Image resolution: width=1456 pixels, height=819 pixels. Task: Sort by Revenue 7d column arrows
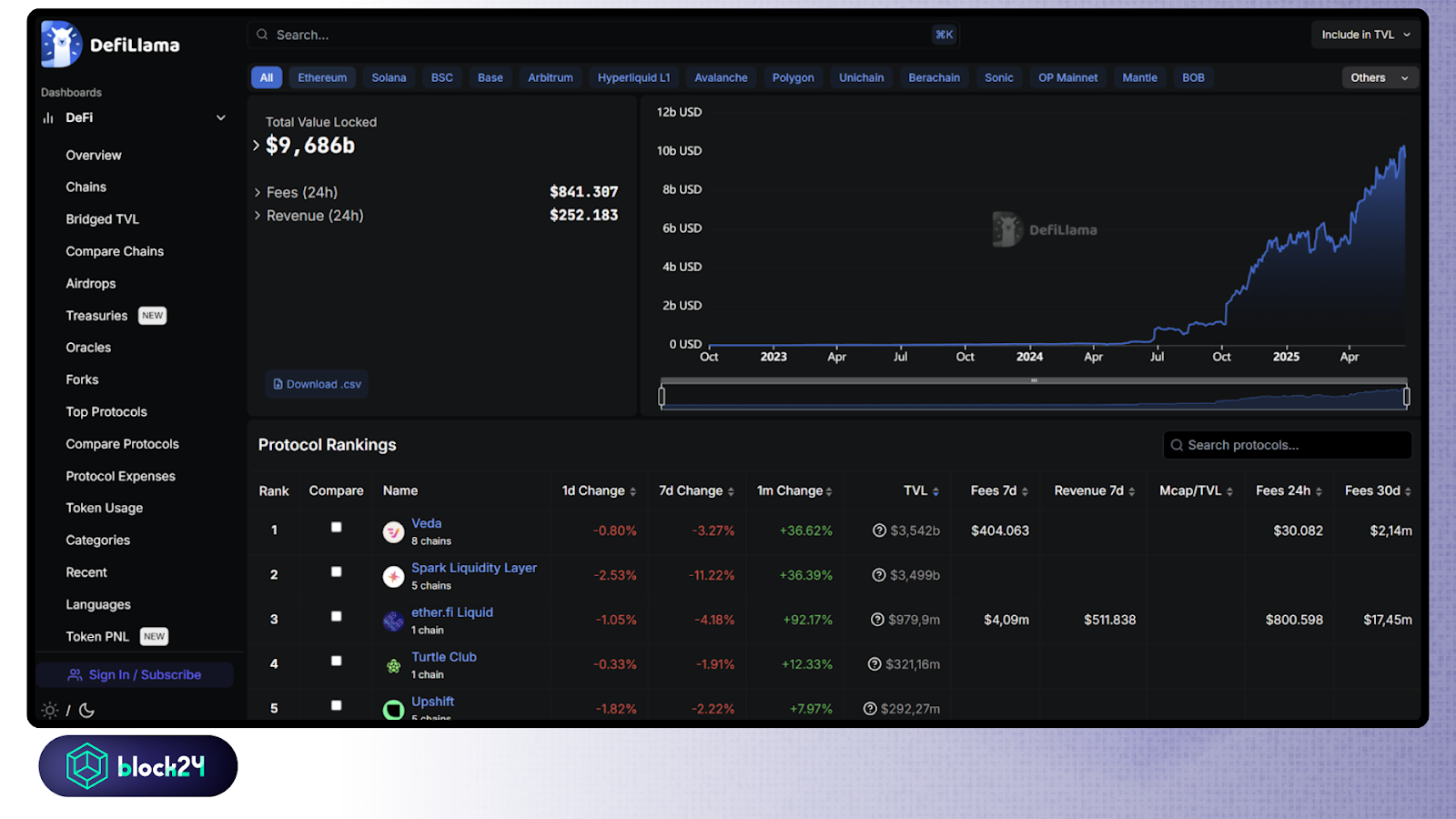point(1132,491)
